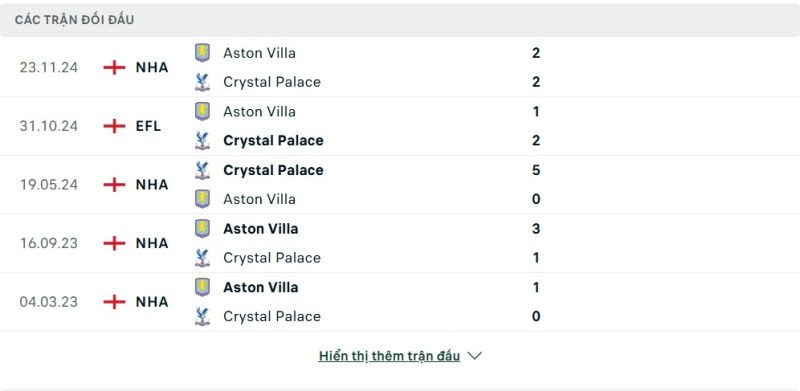Click Các trận đối đầu section header
The height and width of the screenshot is (391, 800).
click(74, 20)
